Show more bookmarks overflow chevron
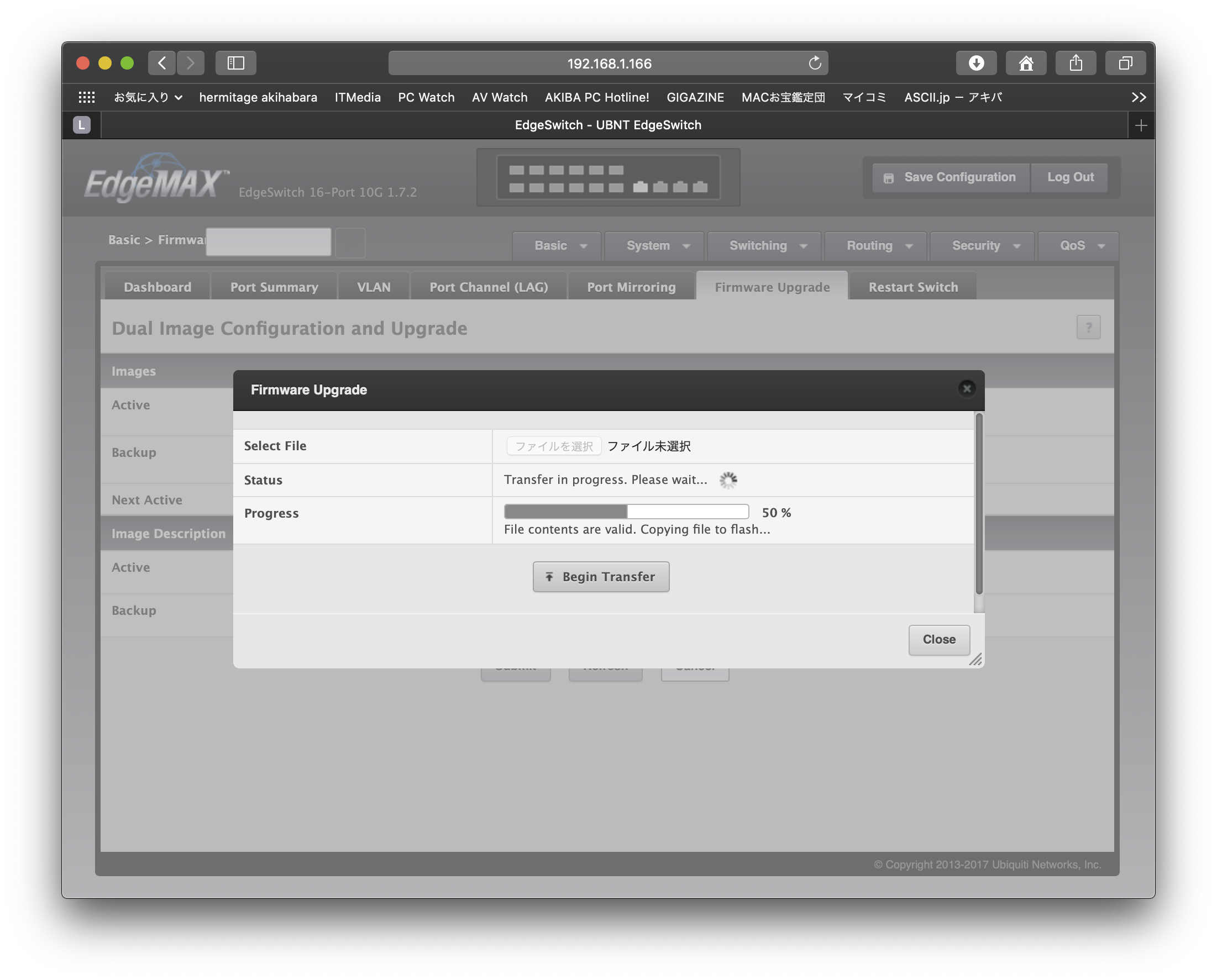This screenshot has height=980, width=1217. tap(1139, 97)
